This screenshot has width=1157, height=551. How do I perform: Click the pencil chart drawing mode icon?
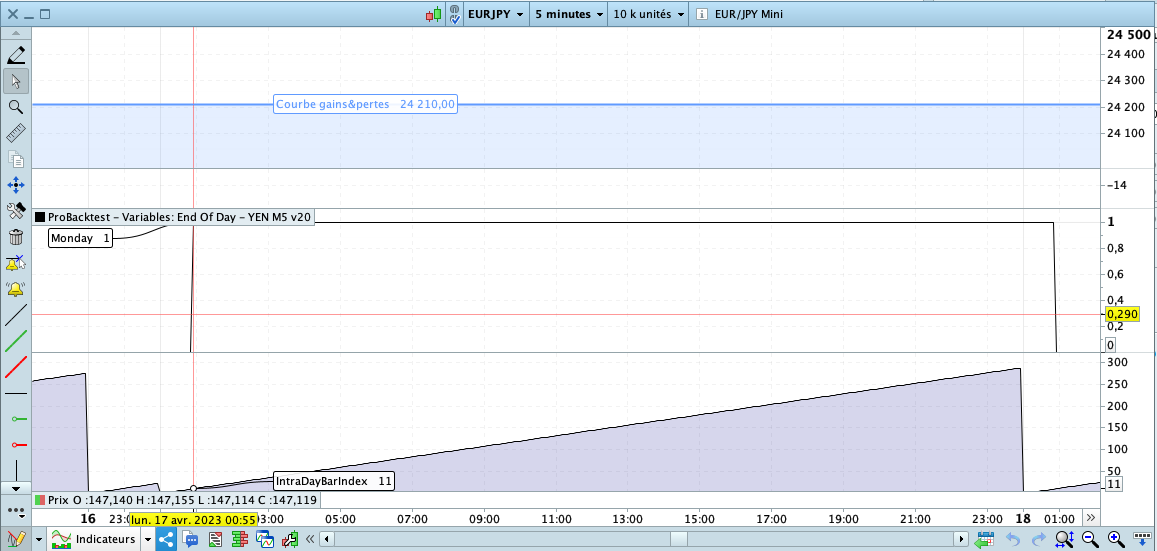(x=16, y=539)
